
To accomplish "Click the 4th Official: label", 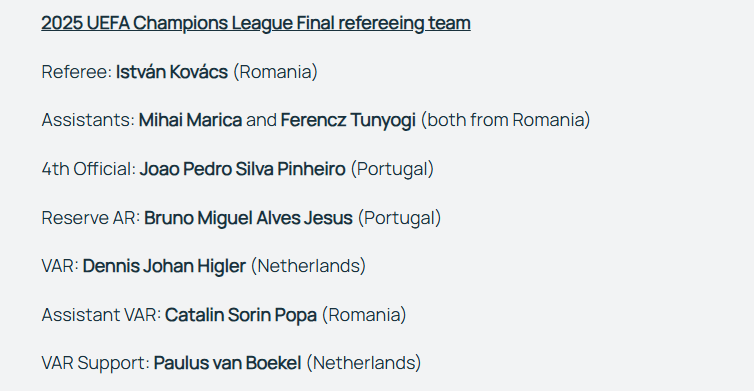I will [89, 169].
